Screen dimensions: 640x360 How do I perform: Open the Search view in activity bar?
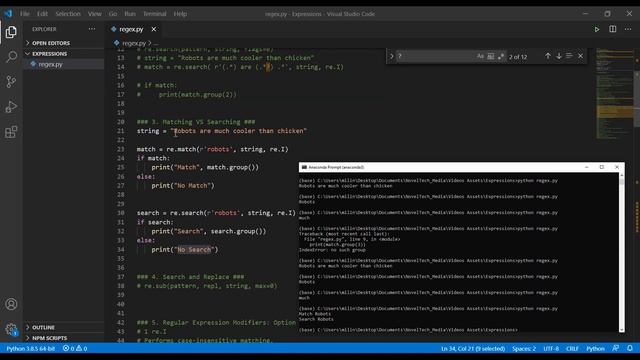coord(11,57)
